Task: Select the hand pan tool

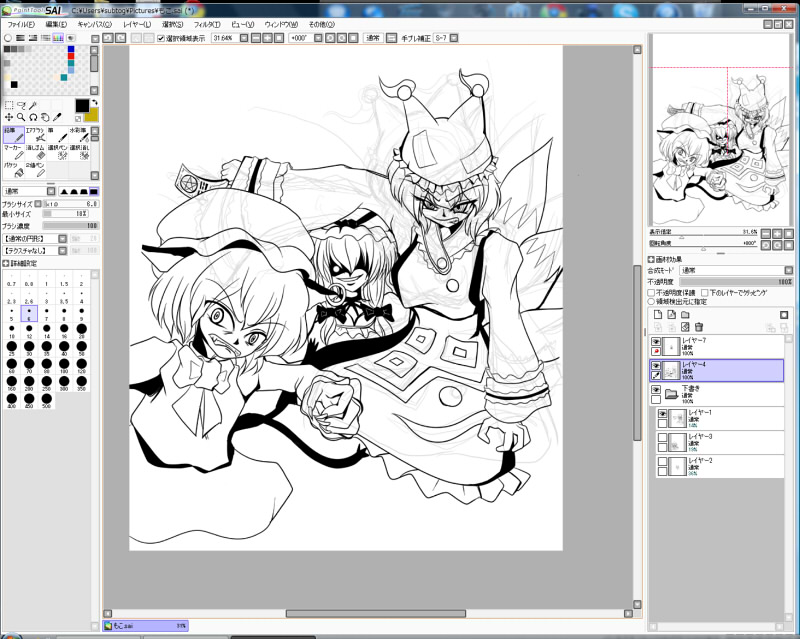Action: point(45,117)
